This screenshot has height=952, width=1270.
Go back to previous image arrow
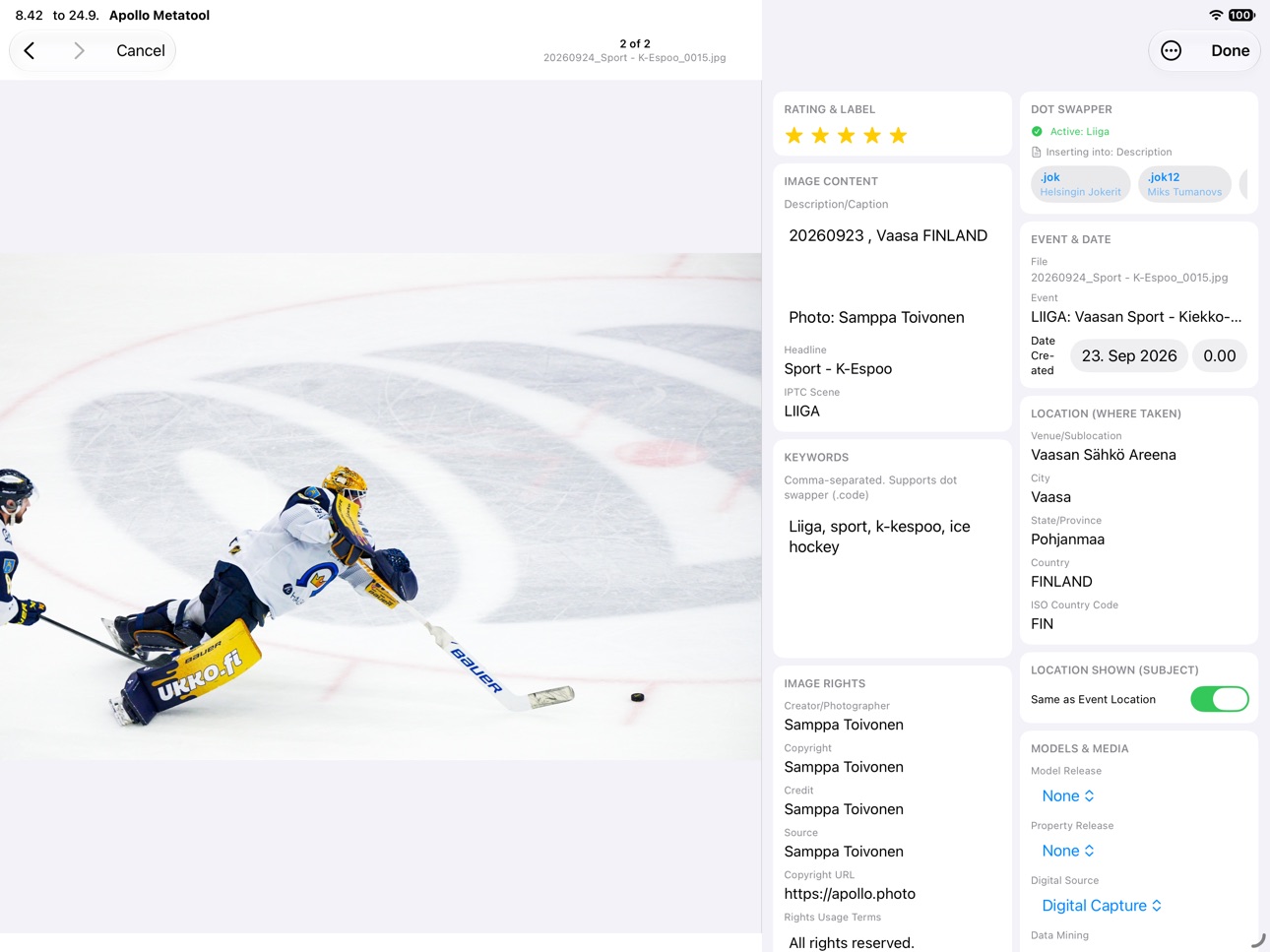click(30, 51)
